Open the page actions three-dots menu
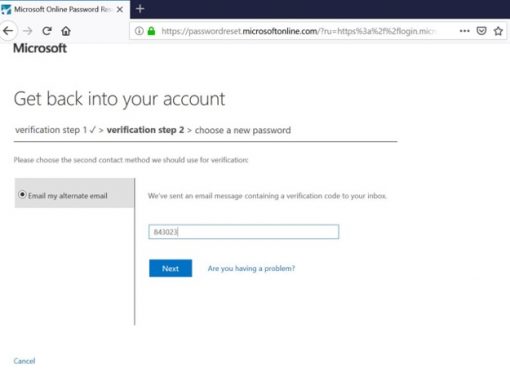The image size is (510, 382). click(464, 31)
